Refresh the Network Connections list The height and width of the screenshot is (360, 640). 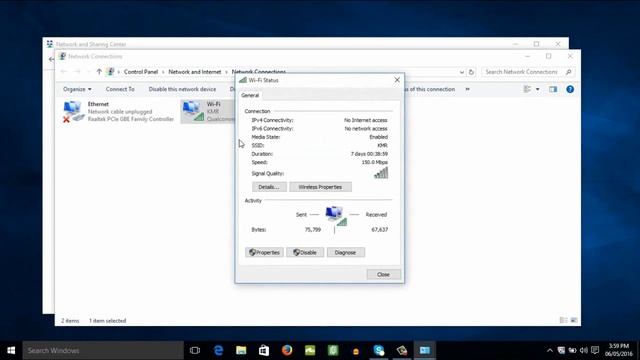point(471,72)
